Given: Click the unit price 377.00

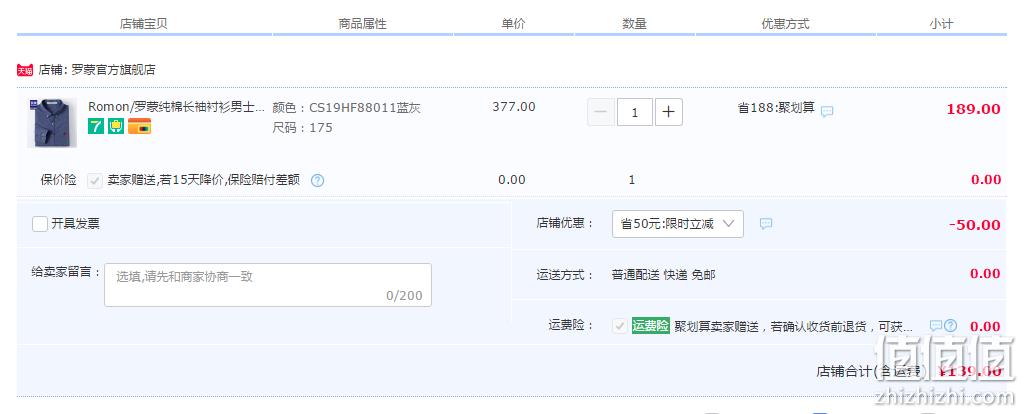Looking at the screenshot, I should point(514,106).
